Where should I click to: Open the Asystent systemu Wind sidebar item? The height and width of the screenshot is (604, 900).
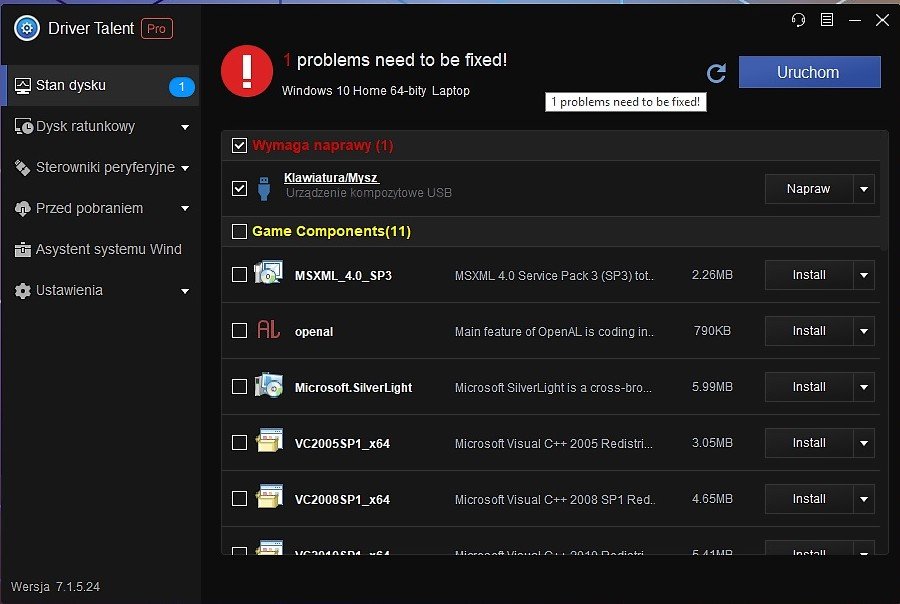coord(100,250)
